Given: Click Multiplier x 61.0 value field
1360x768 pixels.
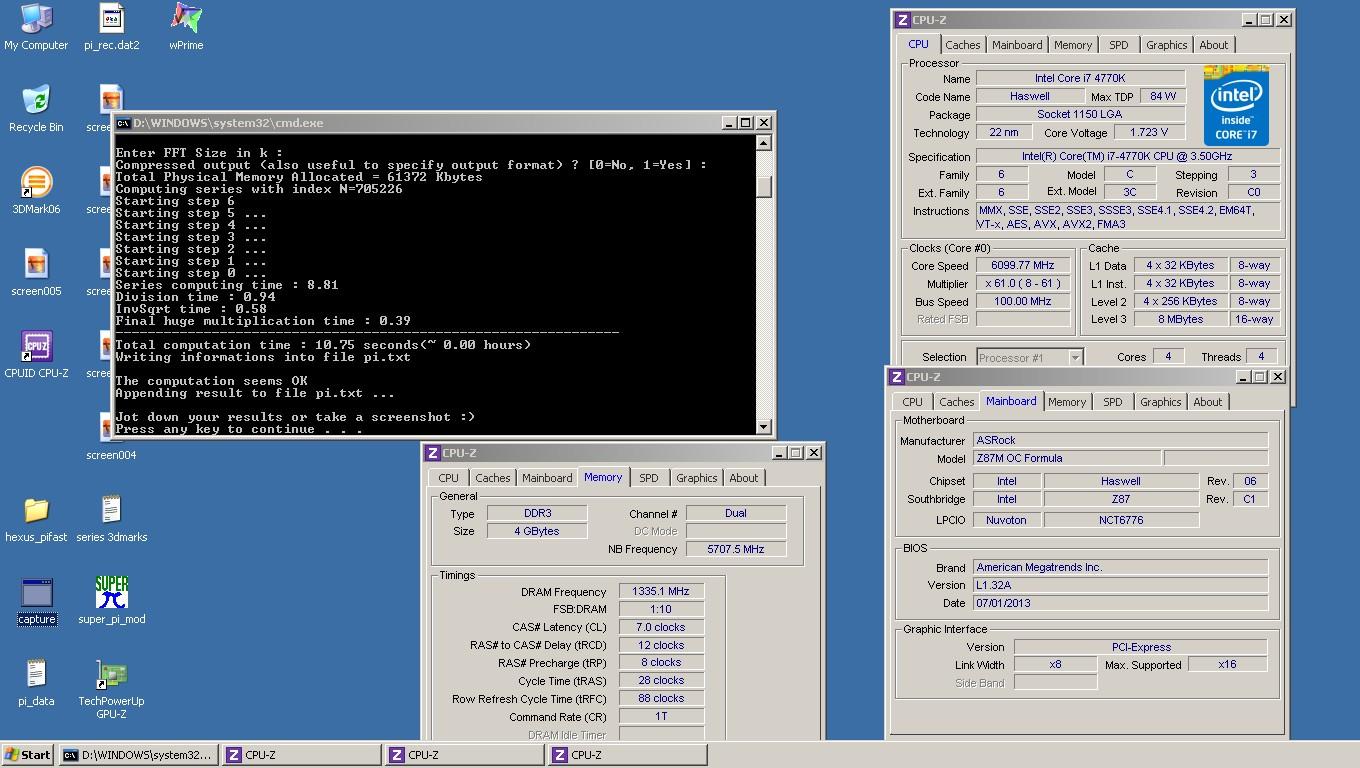Looking at the screenshot, I should tap(1022, 283).
